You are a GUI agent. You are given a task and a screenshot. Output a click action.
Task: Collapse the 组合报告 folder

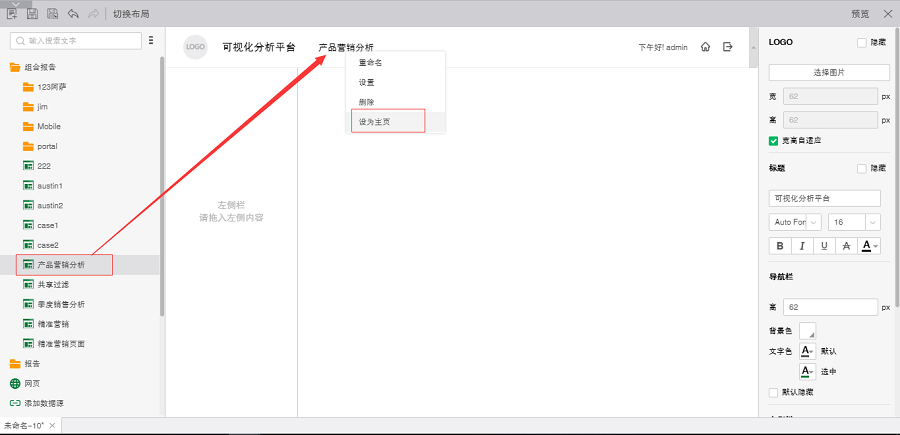[15, 67]
